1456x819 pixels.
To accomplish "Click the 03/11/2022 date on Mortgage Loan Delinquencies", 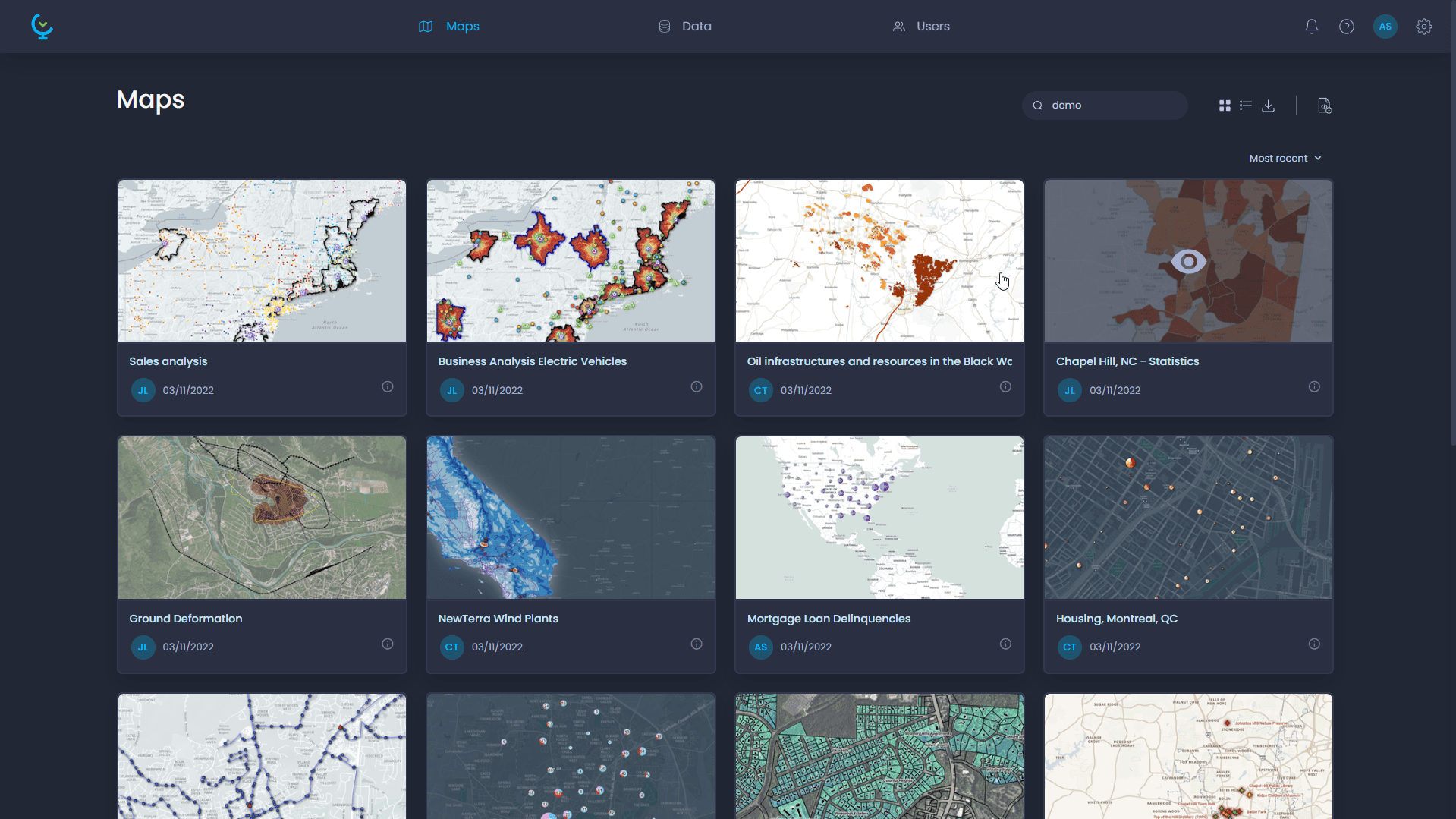I will [x=806, y=647].
